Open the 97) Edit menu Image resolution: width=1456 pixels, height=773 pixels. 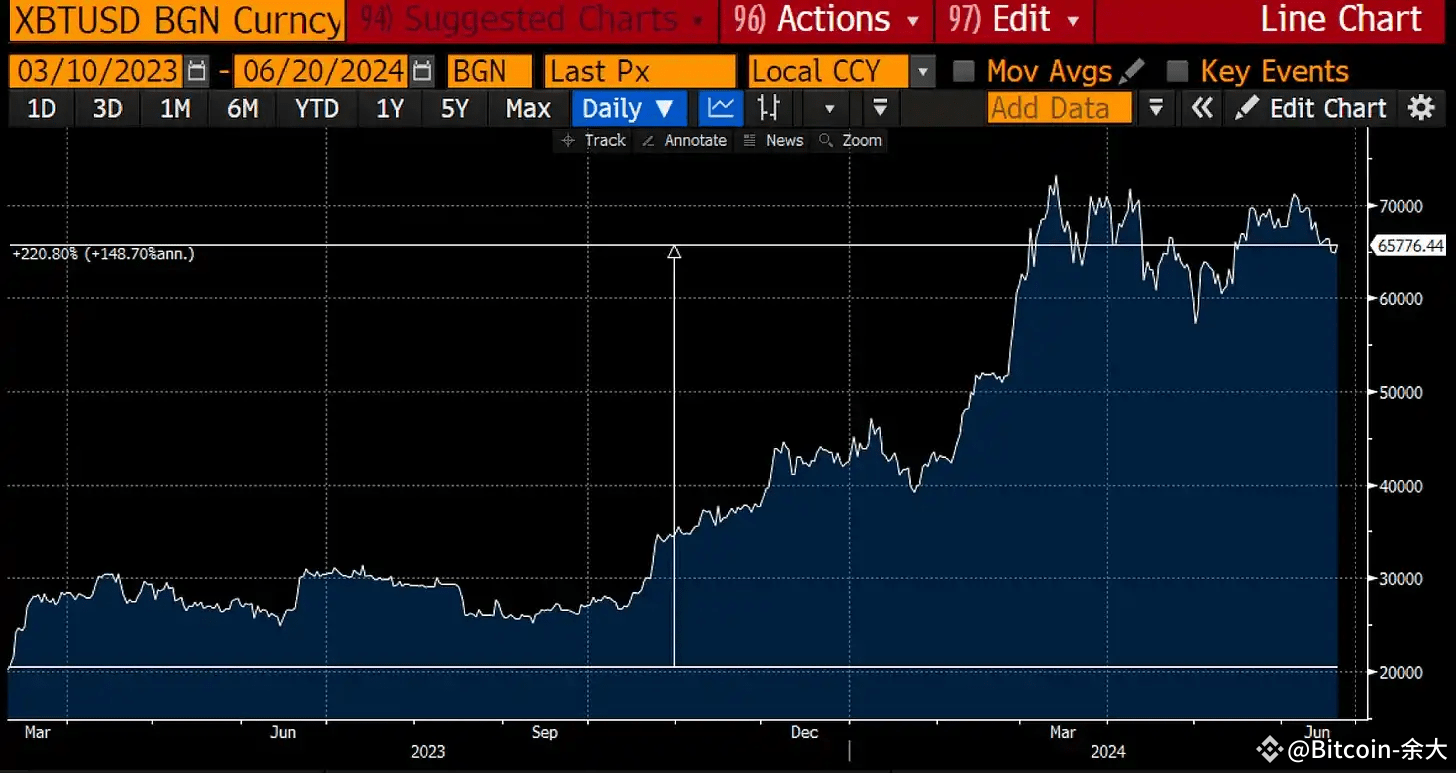pyautogui.click(x=1014, y=19)
